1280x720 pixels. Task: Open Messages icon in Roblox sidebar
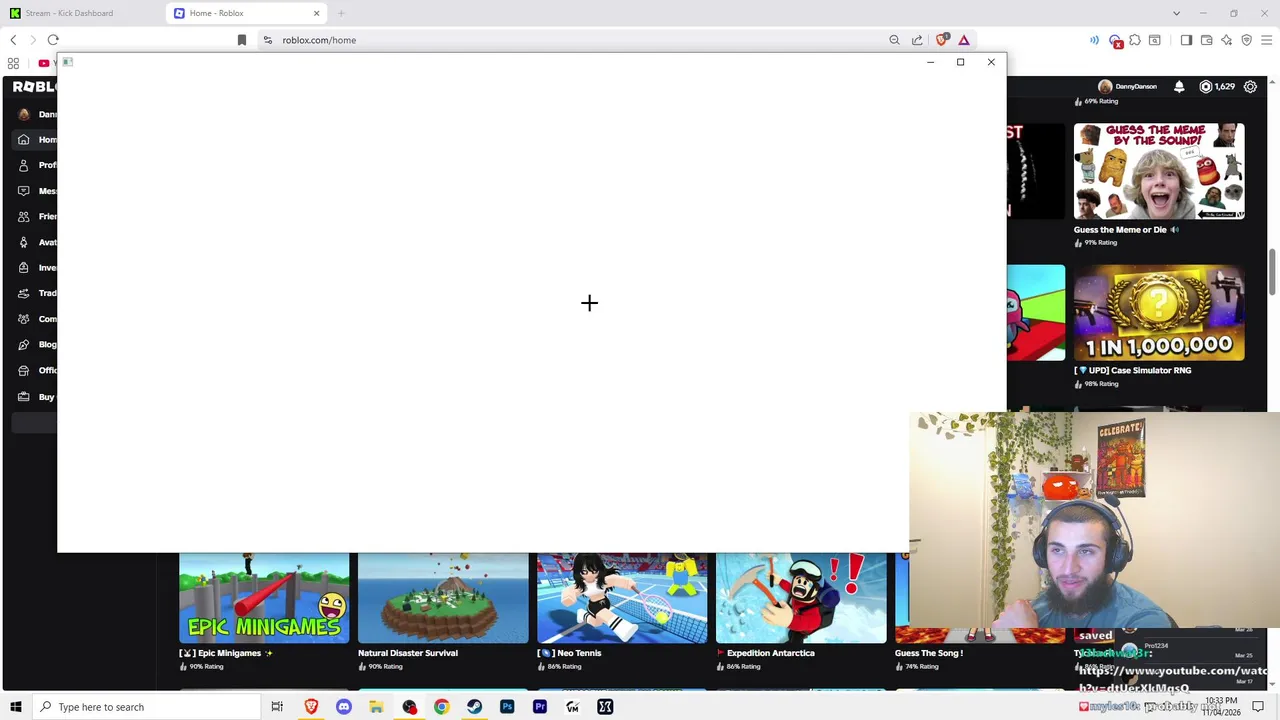pyautogui.click(x=24, y=191)
